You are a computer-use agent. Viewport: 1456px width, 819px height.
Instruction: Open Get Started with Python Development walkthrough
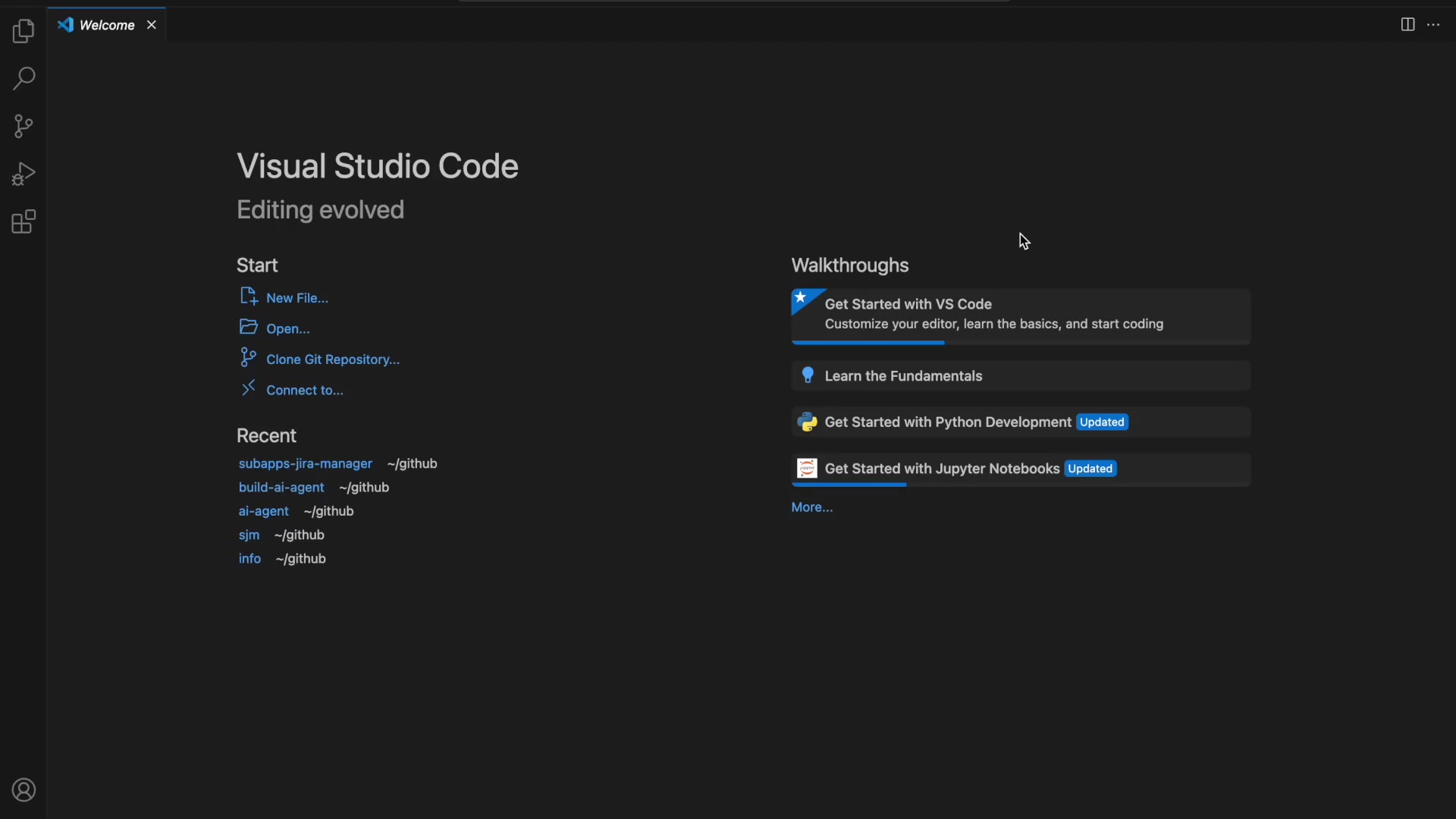click(x=1021, y=422)
